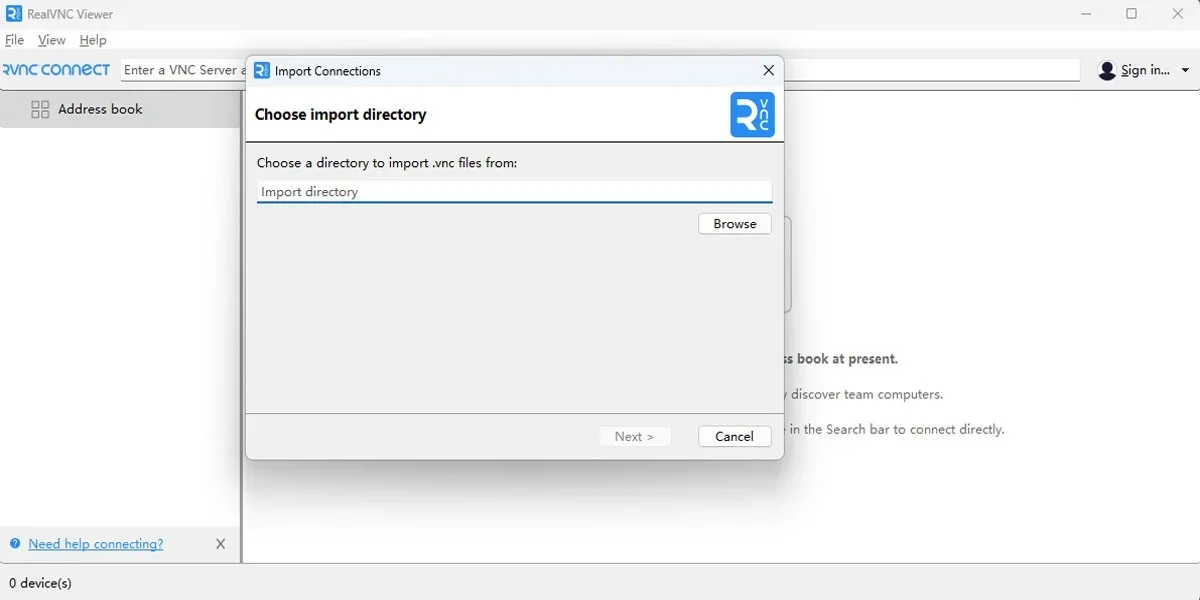This screenshot has height=600, width=1200.
Task: Open the Need help connecting link
Action: coord(96,544)
